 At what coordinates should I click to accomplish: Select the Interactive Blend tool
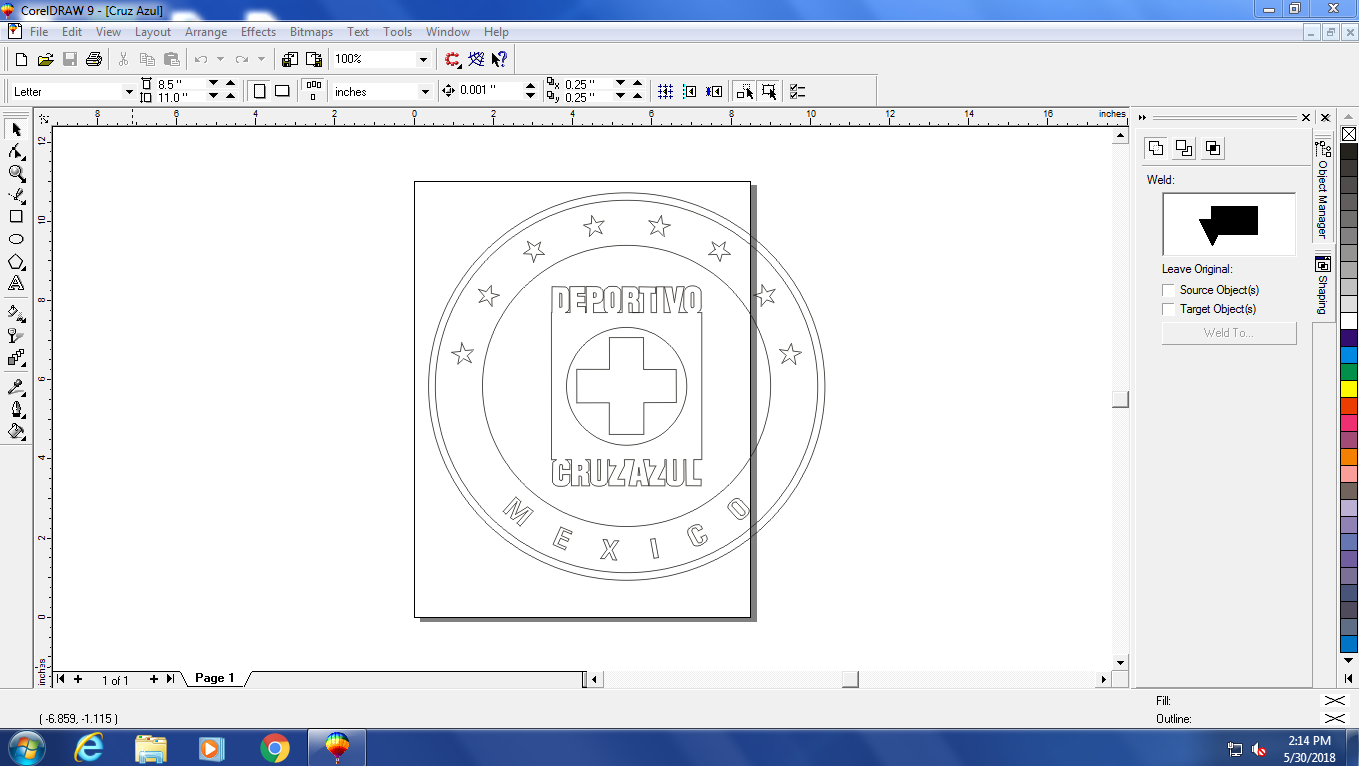coord(16,357)
